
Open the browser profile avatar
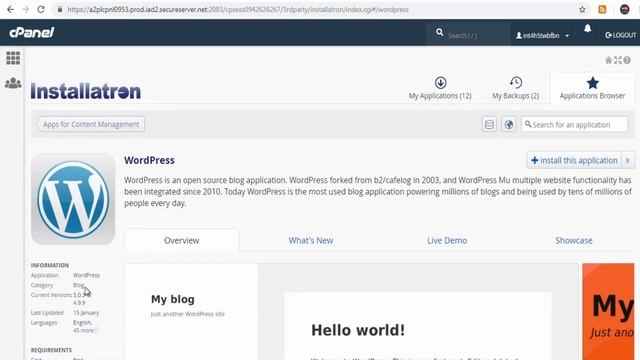tap(624, 9)
